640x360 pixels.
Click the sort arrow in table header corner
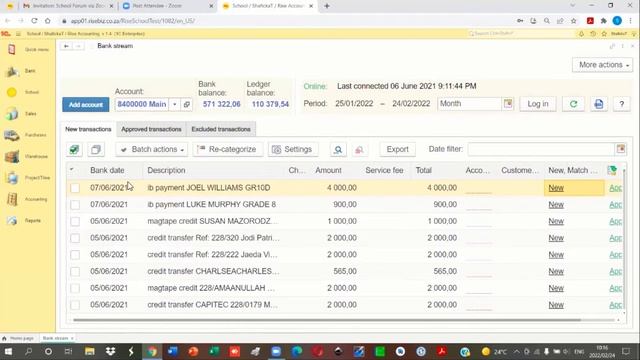tap(72, 169)
